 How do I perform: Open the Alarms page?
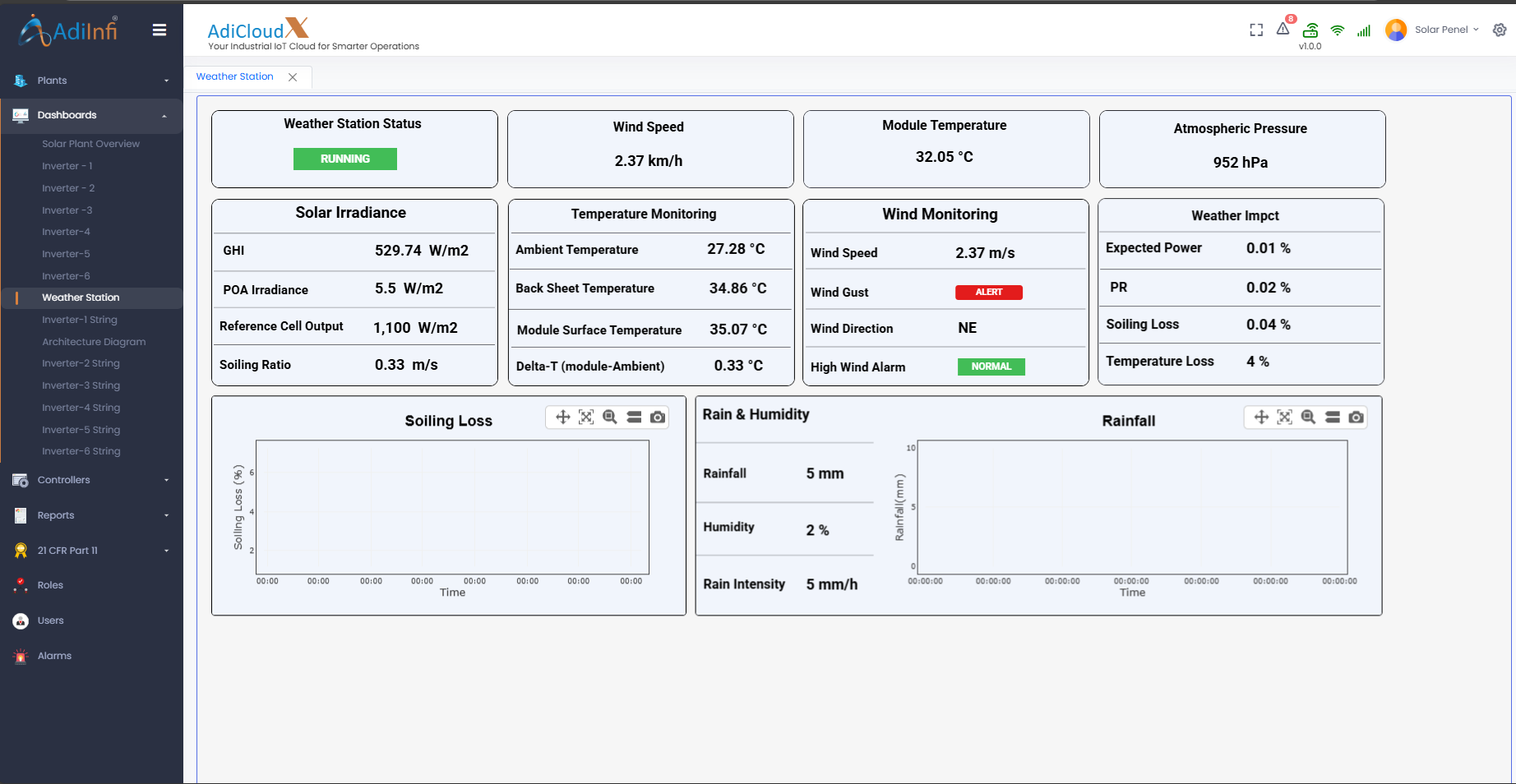54,656
